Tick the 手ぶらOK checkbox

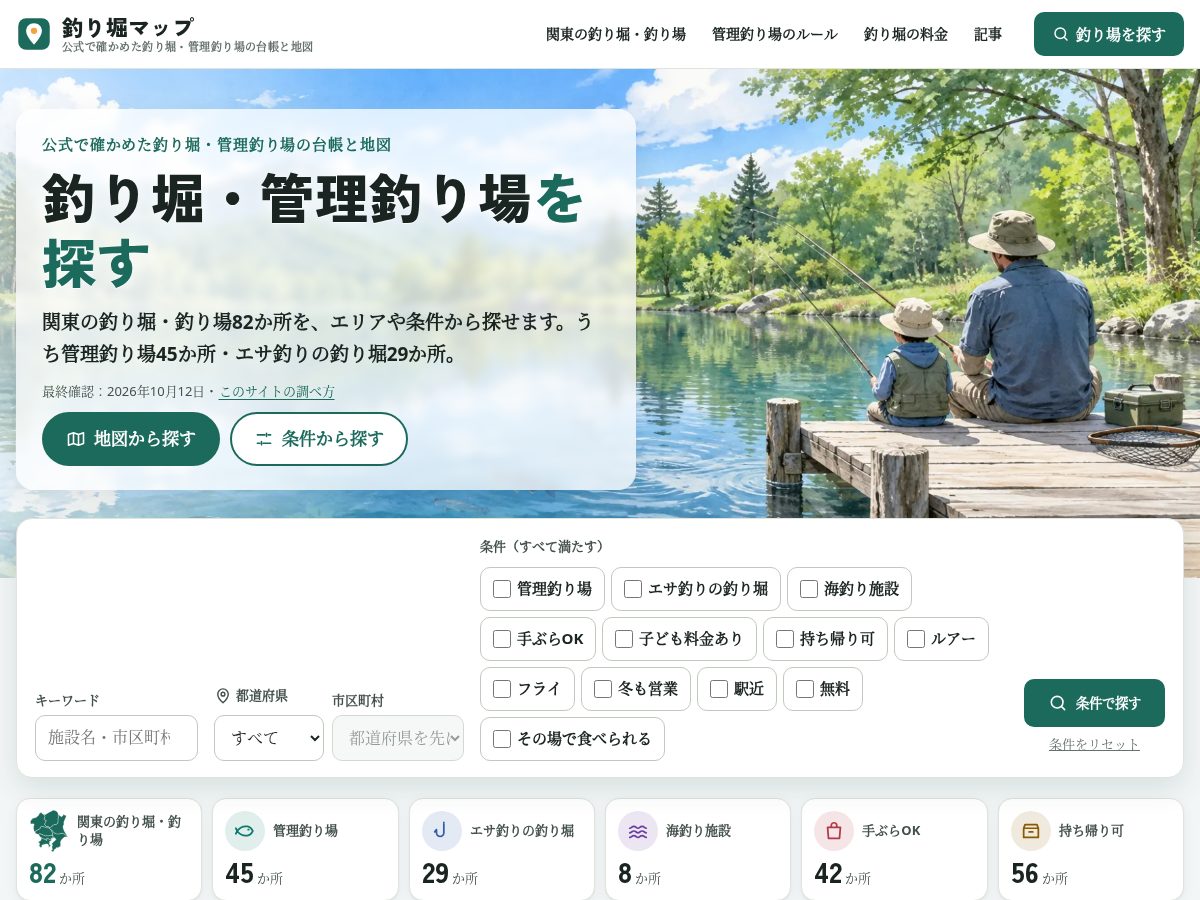point(502,639)
